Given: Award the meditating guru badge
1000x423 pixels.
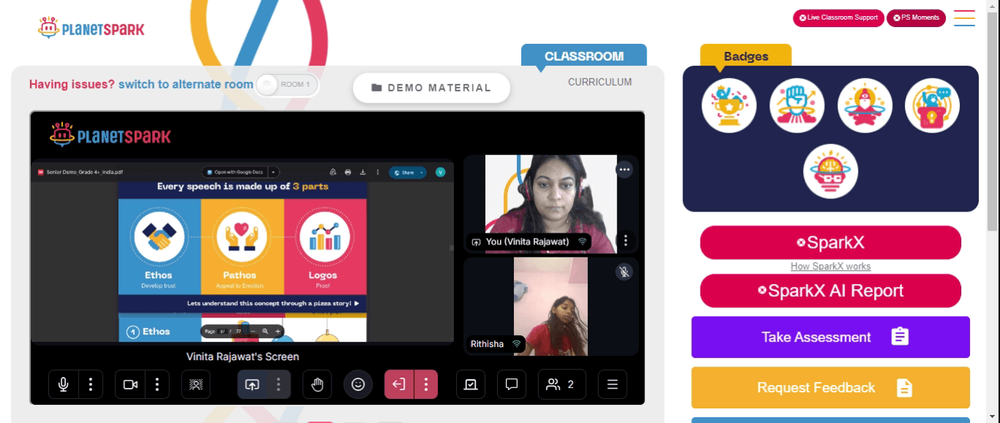Looking at the screenshot, I should 864,106.
